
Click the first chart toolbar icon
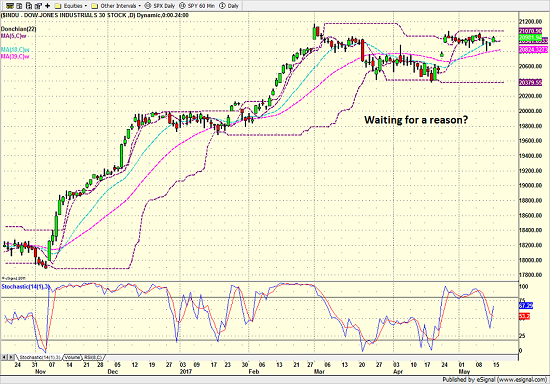click(x=10, y=6)
